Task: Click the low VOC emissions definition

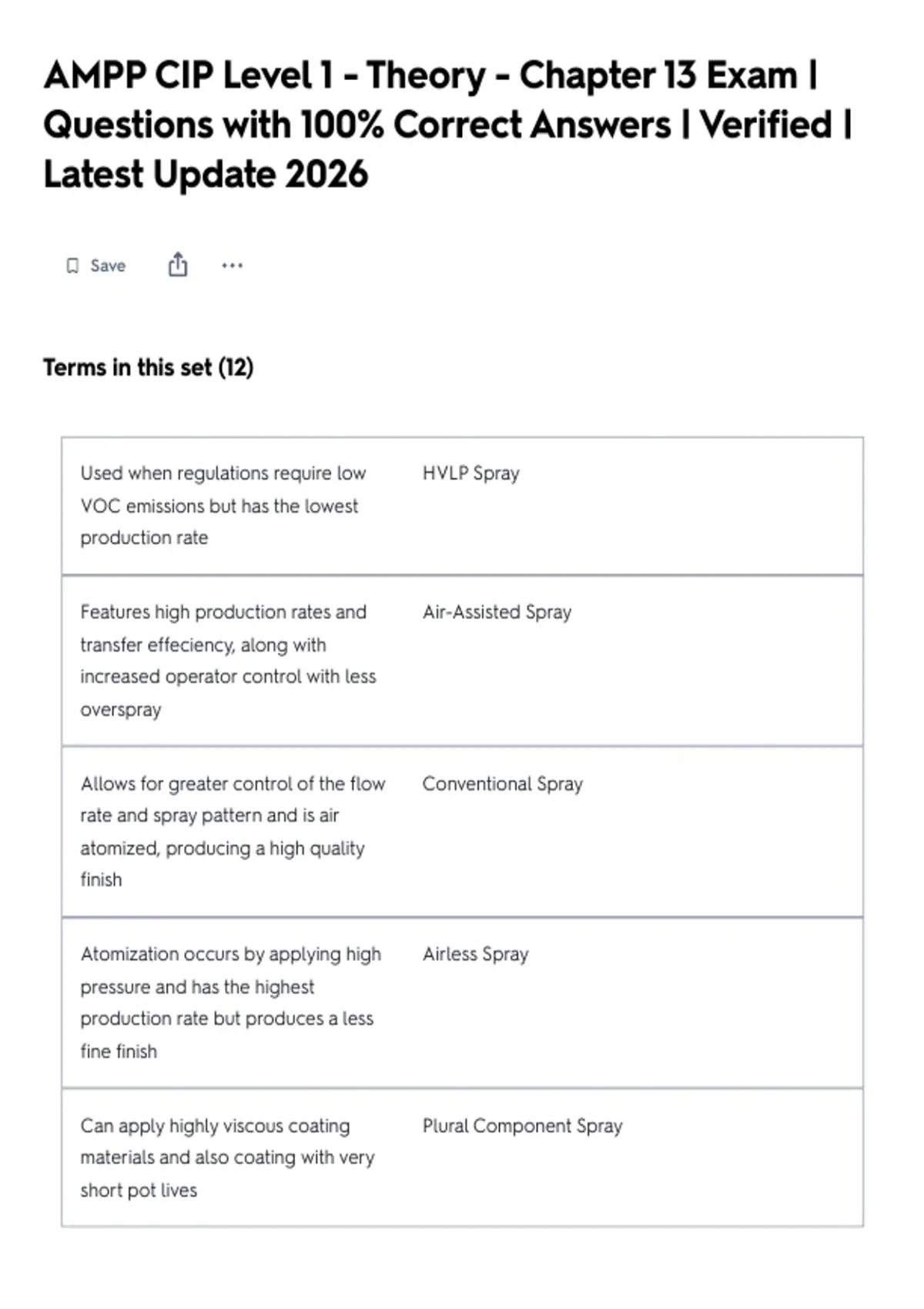Action: point(223,505)
